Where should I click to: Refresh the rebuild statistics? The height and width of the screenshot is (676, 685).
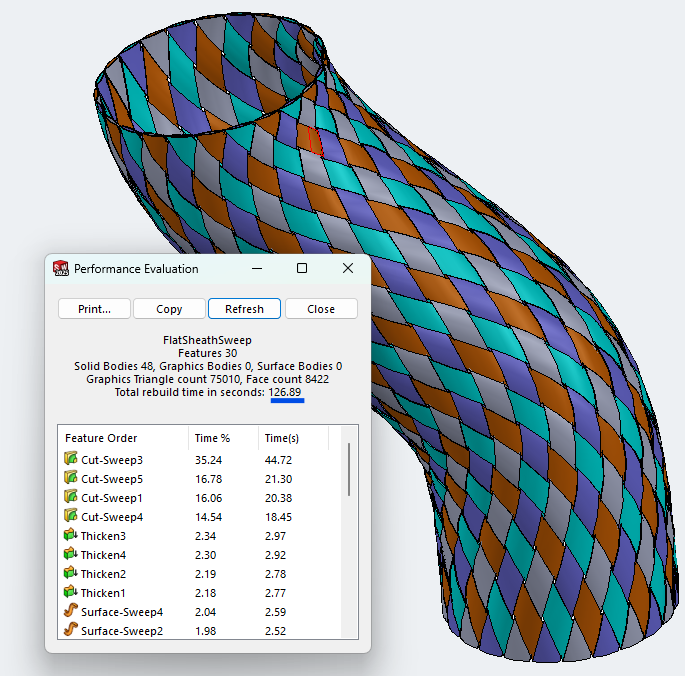coord(244,309)
